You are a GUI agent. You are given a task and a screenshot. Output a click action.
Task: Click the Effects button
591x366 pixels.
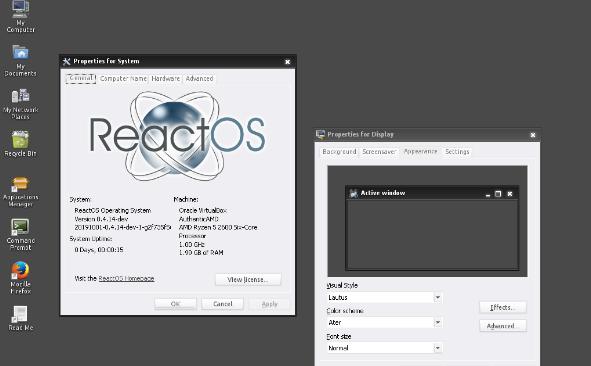click(503, 307)
